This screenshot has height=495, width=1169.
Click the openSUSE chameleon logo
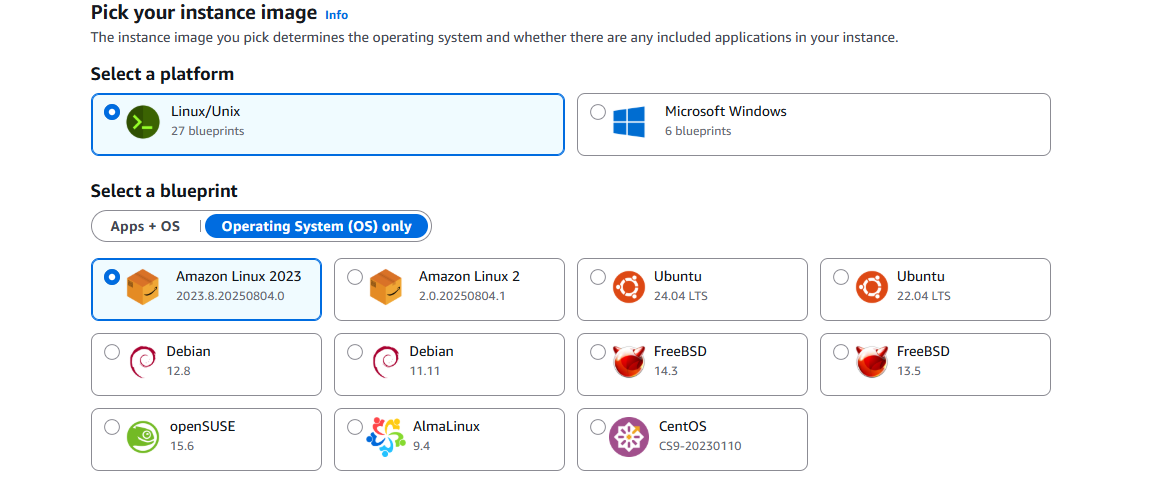[x=142, y=438]
